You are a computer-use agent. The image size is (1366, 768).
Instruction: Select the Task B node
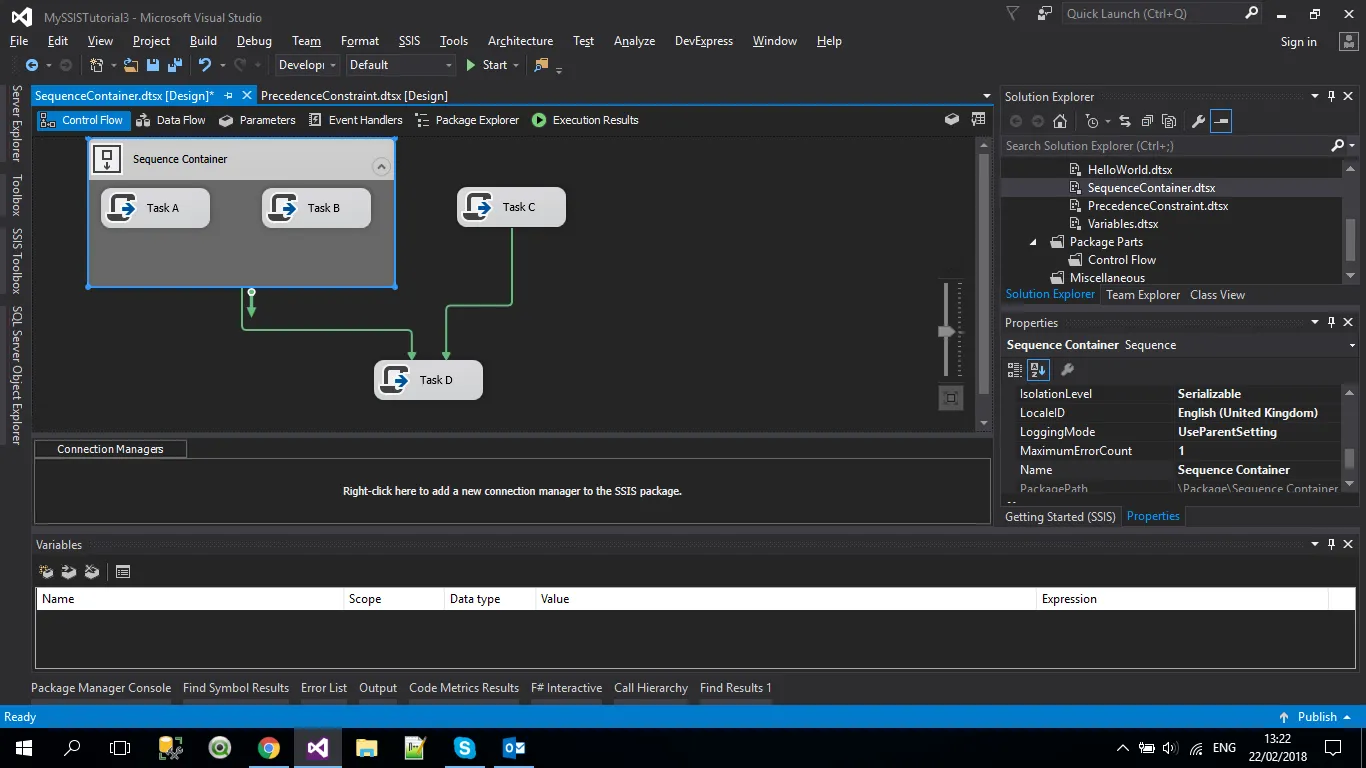[316, 208]
